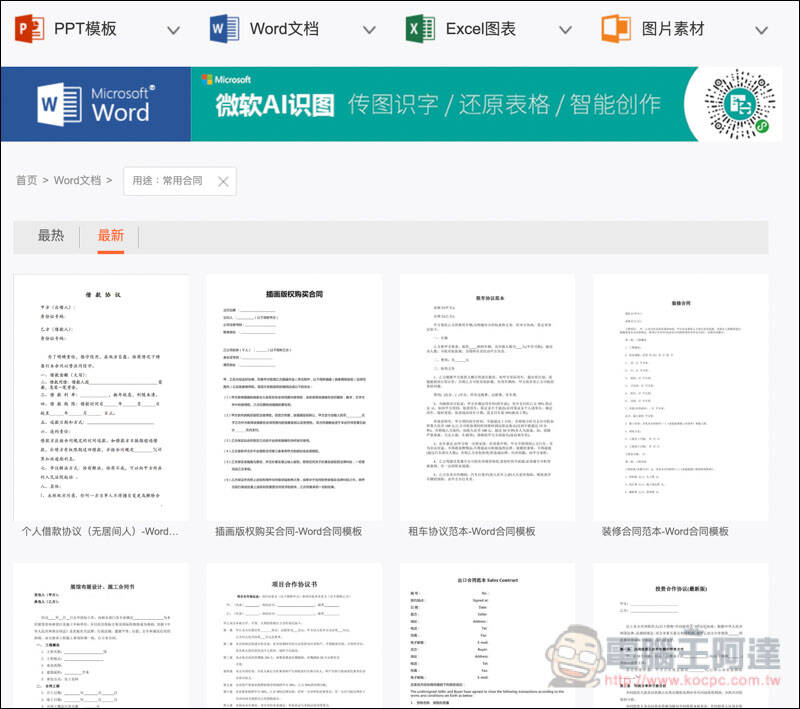Viewport: 800px width, 709px height.
Task: Expand the 图片素材 dropdown arrow
Action: coord(761,31)
